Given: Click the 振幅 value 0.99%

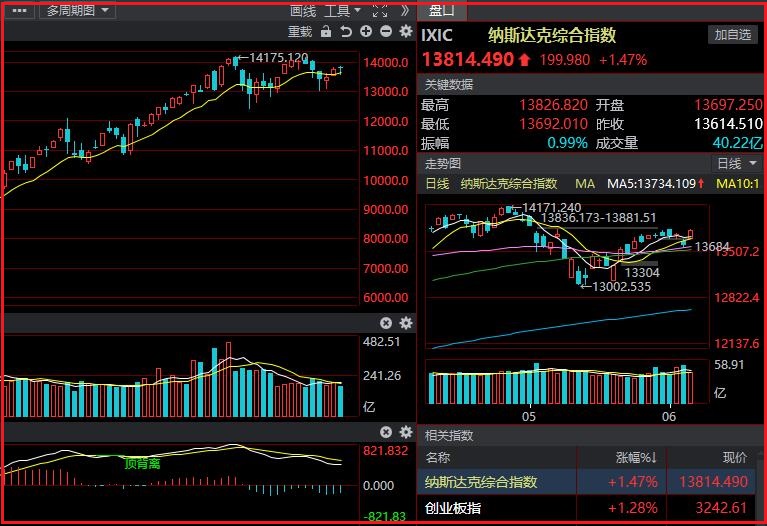Looking at the screenshot, I should tap(567, 143).
